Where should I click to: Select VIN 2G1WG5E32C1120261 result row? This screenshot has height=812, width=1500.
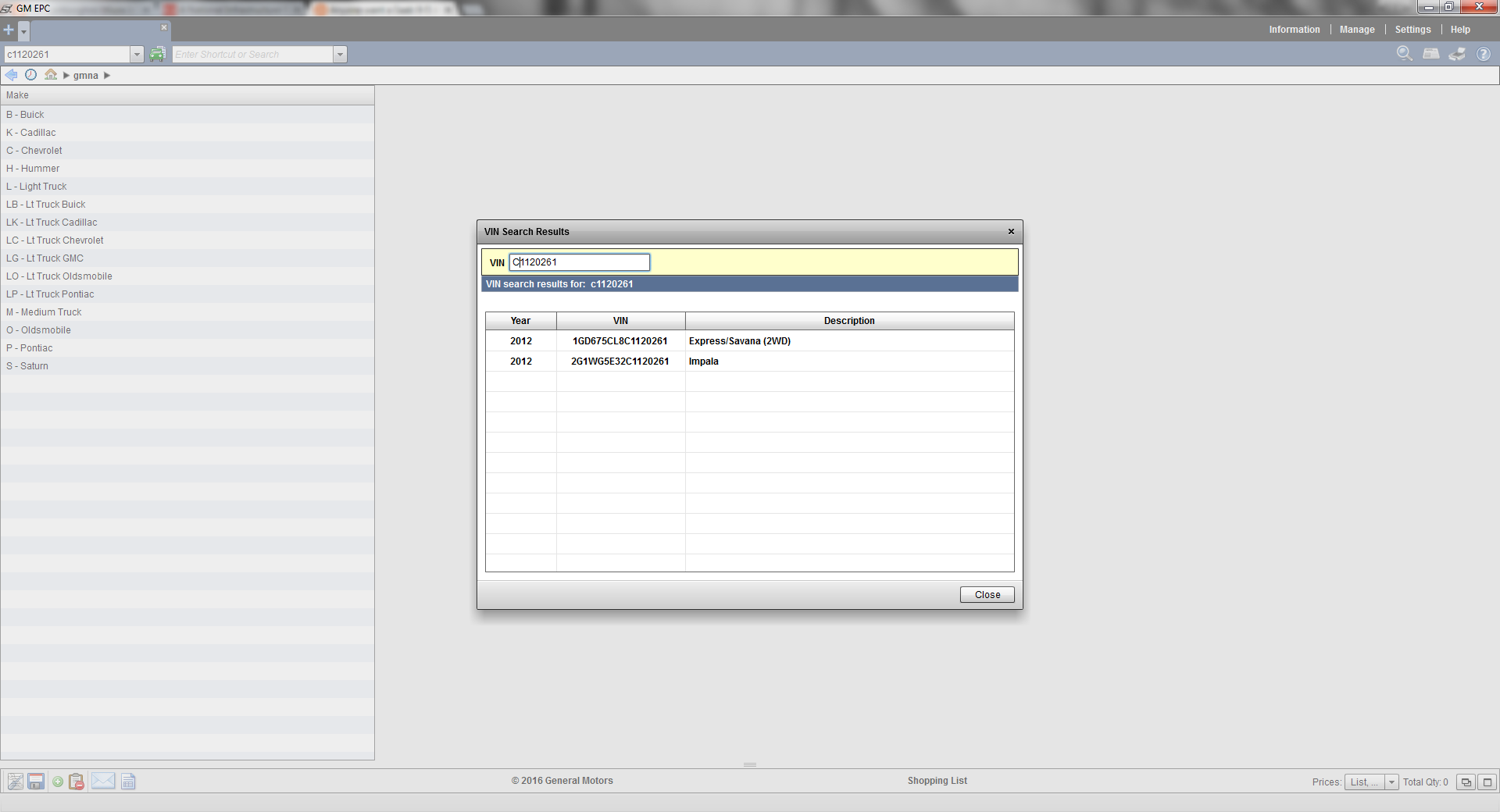[x=750, y=361]
